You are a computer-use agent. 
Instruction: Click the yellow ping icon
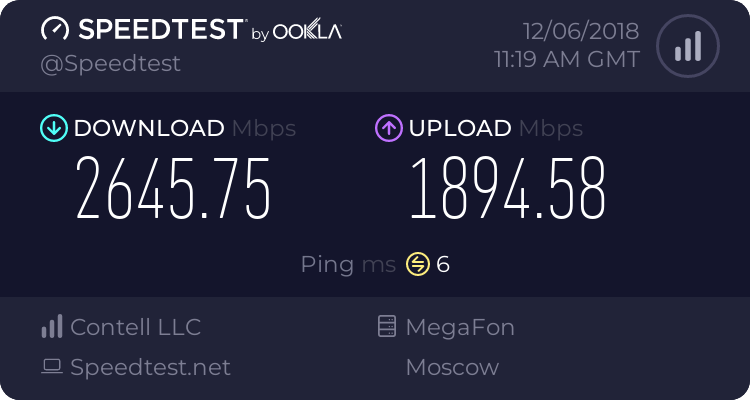418,264
